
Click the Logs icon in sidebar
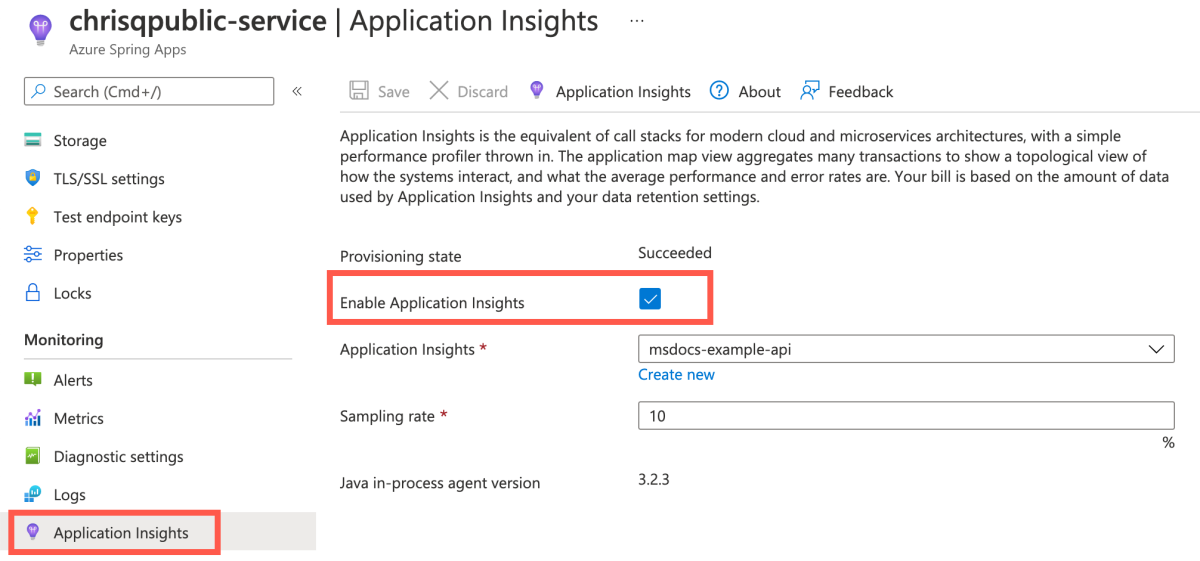(x=33, y=493)
